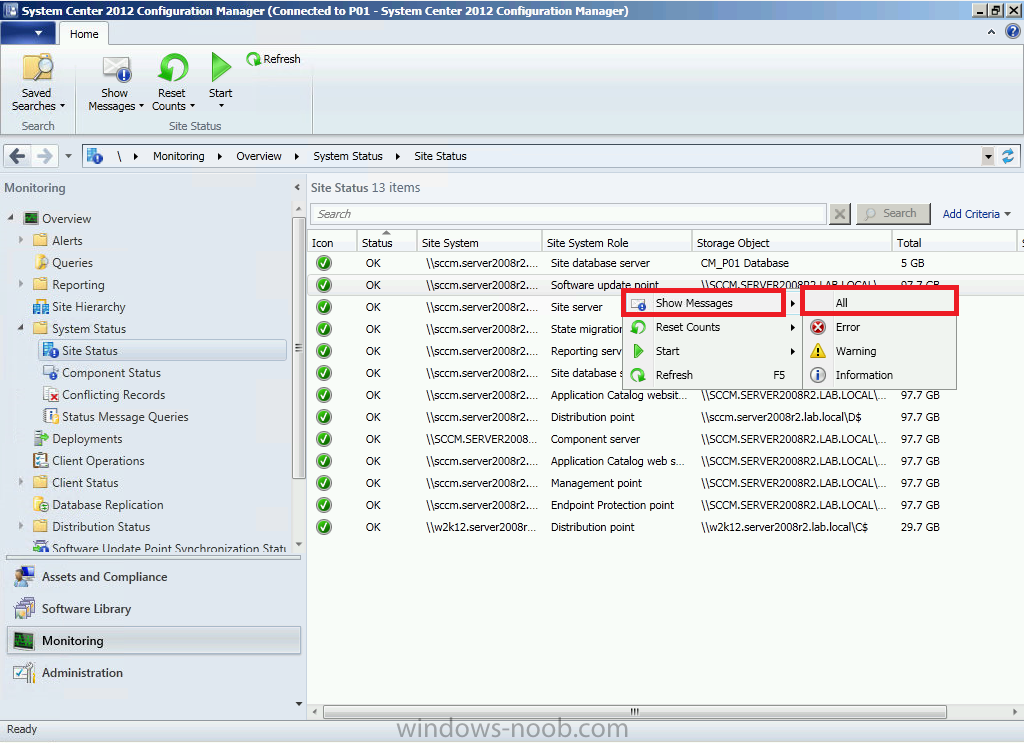Click the Error icon in the submenu
1024x743 pixels.
click(818, 327)
